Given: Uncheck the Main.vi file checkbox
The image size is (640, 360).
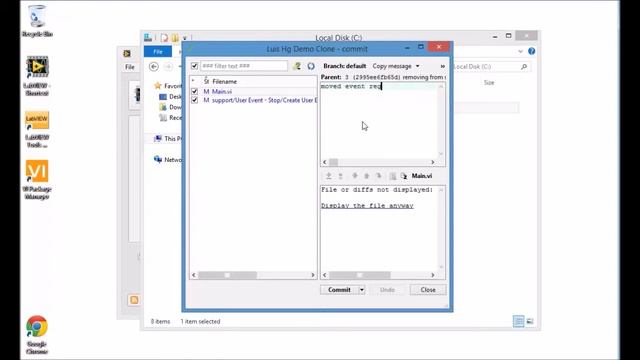Looking at the screenshot, I should pyautogui.click(x=194, y=91).
